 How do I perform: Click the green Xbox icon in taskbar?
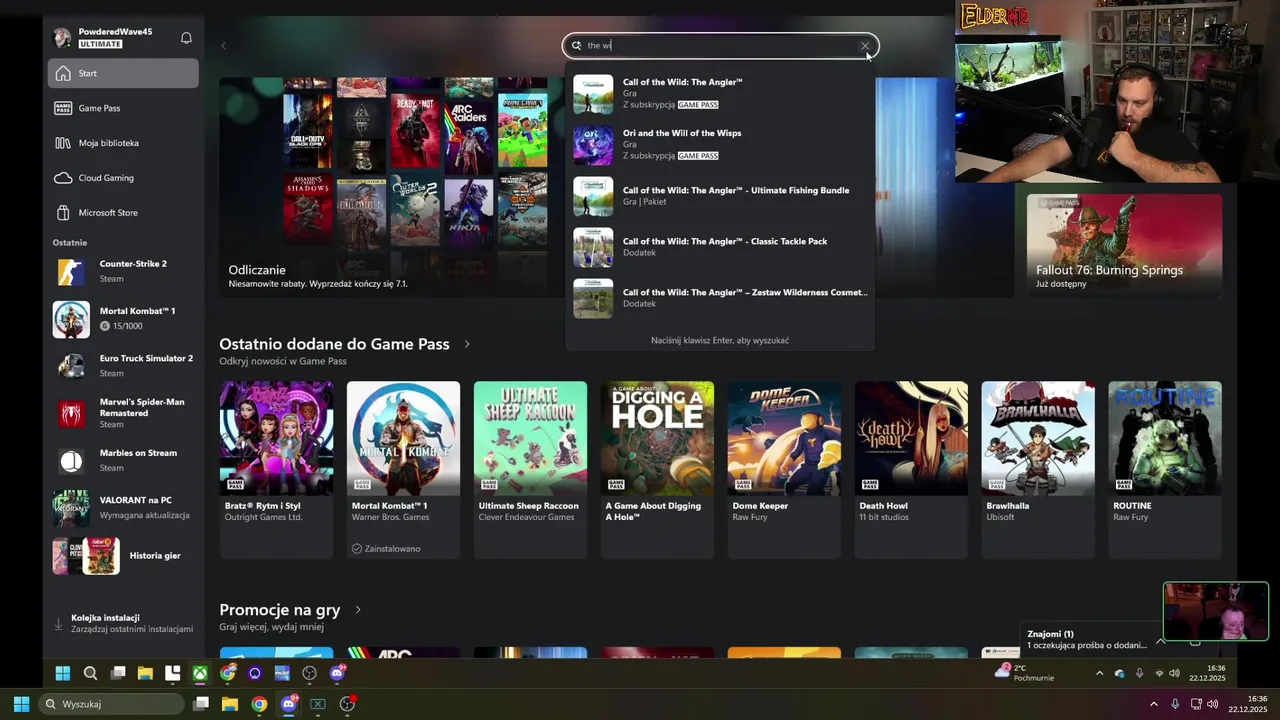(x=200, y=674)
